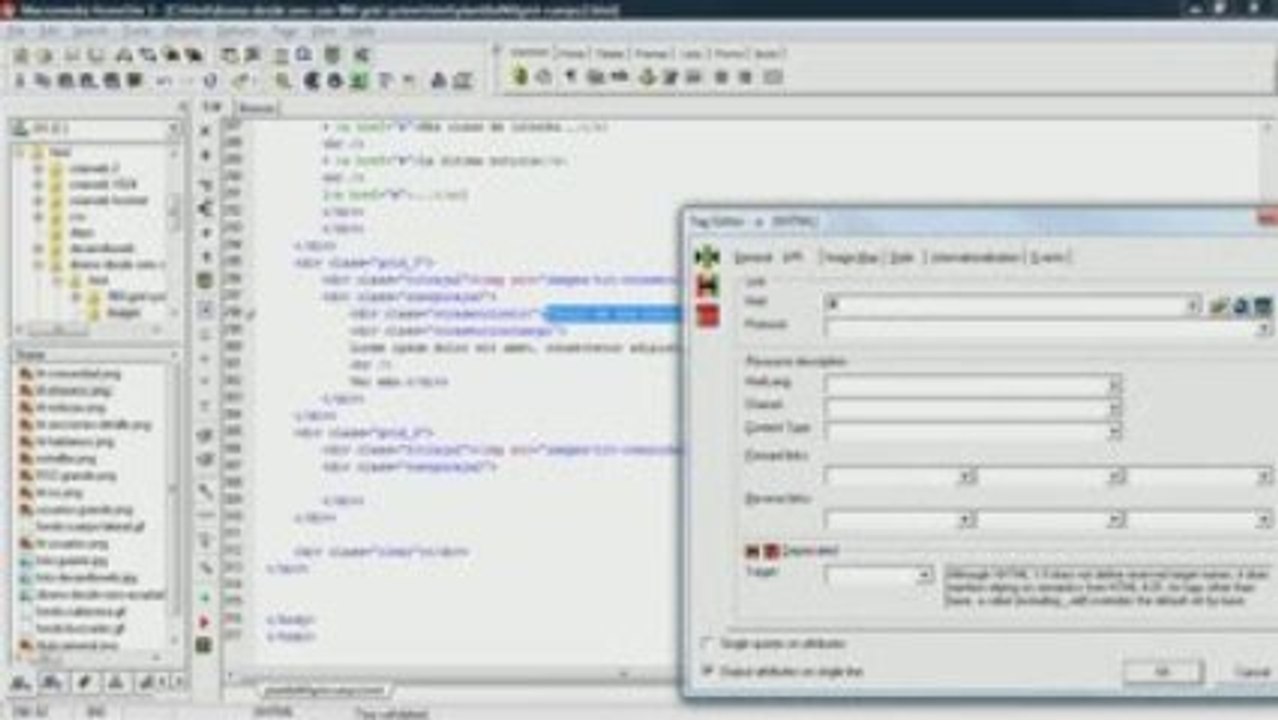This screenshot has width=1278, height=720.
Task: Open the Help menu
Action: click(361, 31)
